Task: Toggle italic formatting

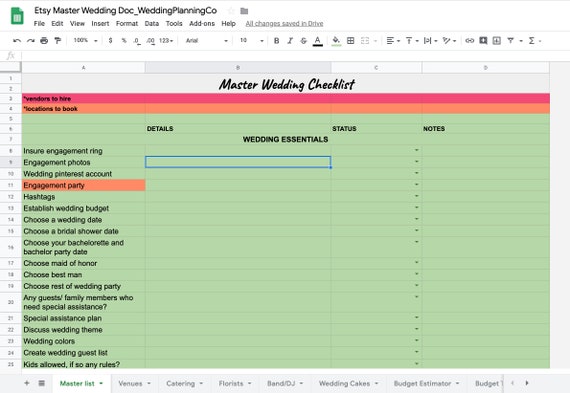Action: click(x=290, y=41)
